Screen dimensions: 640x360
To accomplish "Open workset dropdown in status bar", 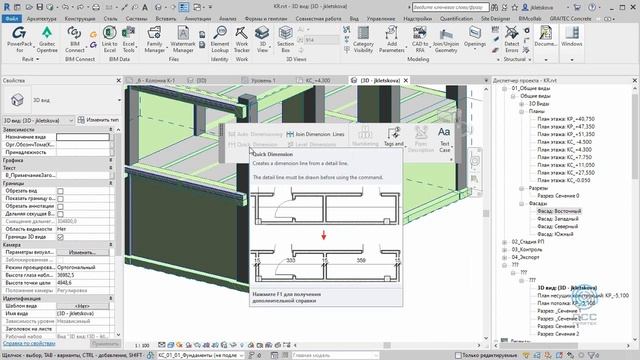I will 200,356.
